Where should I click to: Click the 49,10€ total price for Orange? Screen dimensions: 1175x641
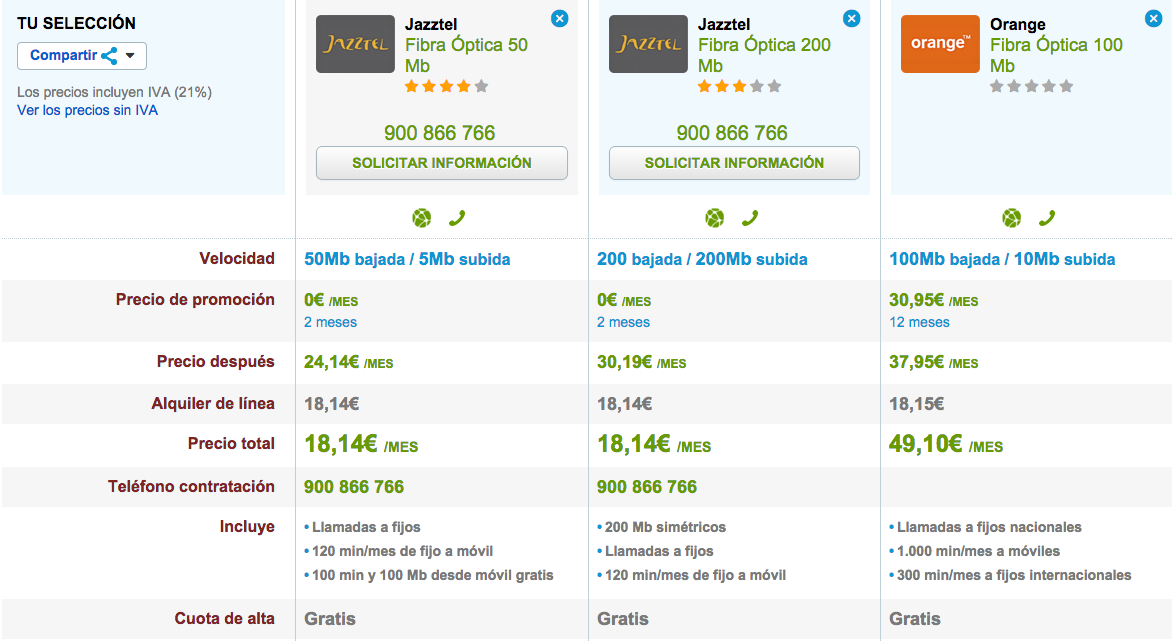(946, 445)
